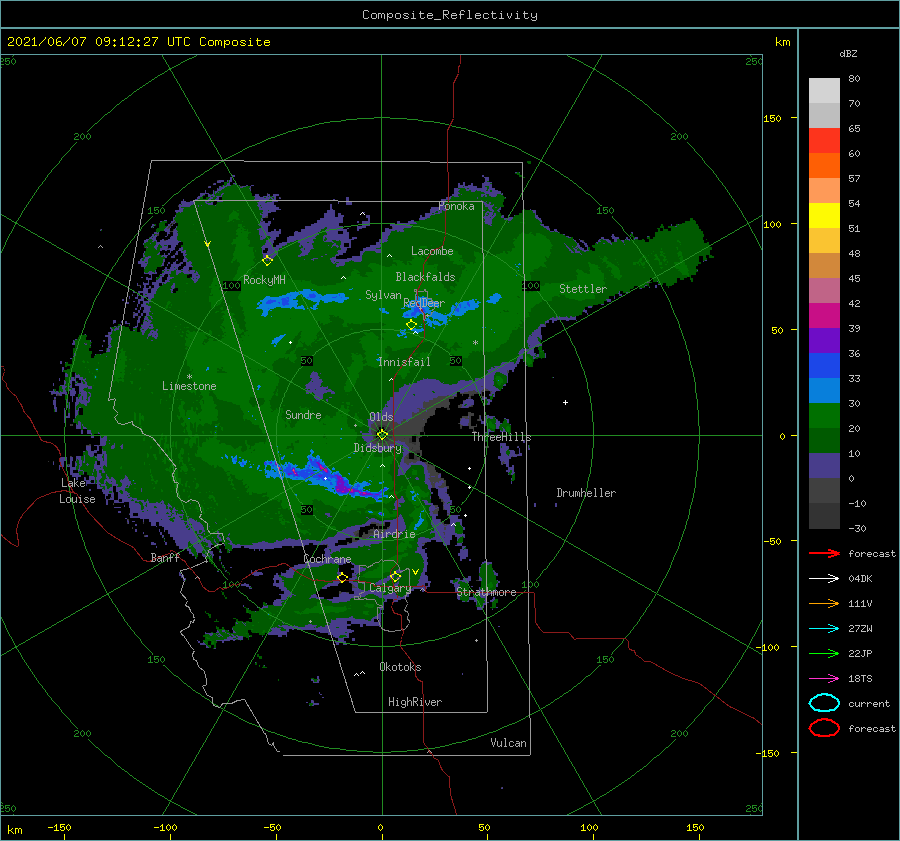The height and width of the screenshot is (841, 900).
Task: Click the Okotoks label
Action: (x=400, y=667)
